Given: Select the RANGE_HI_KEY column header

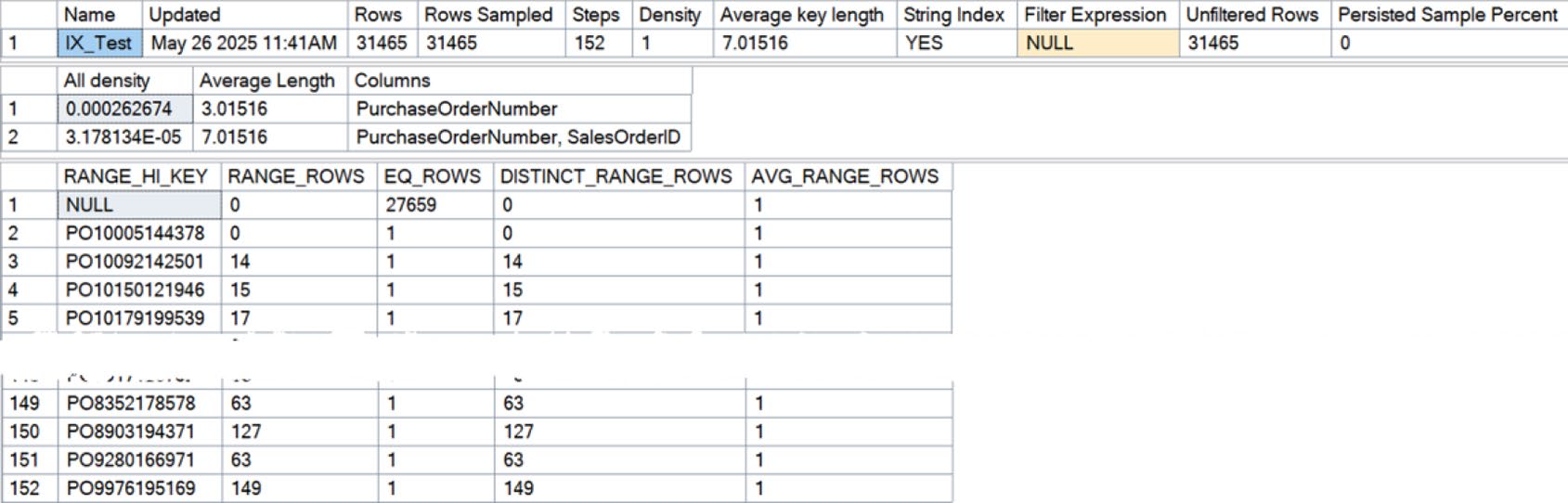Looking at the screenshot, I should pos(139,176).
